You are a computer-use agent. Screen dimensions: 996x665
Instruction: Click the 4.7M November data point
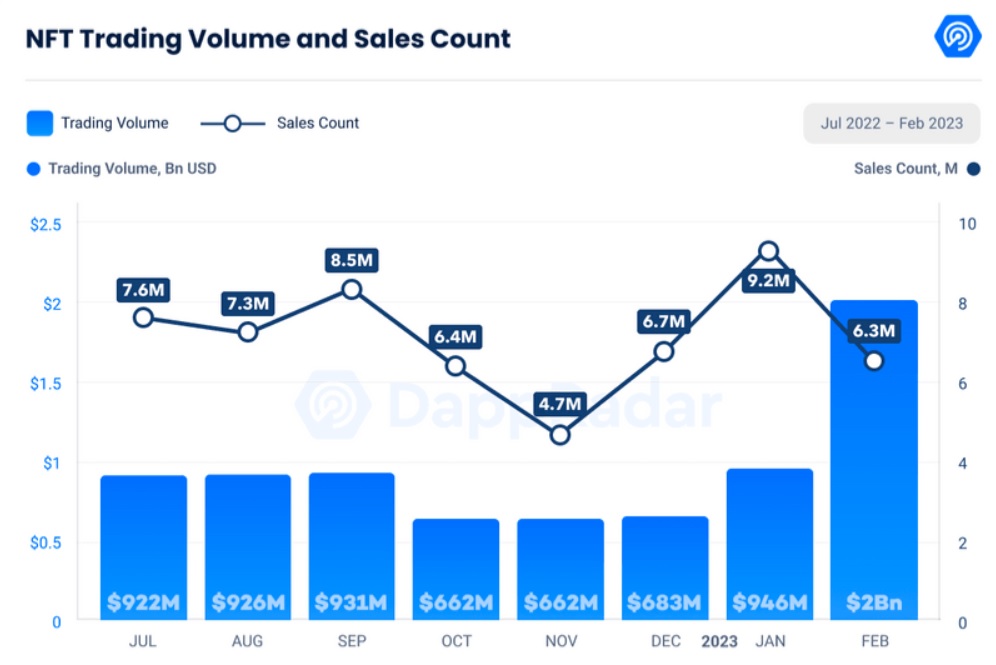click(560, 435)
